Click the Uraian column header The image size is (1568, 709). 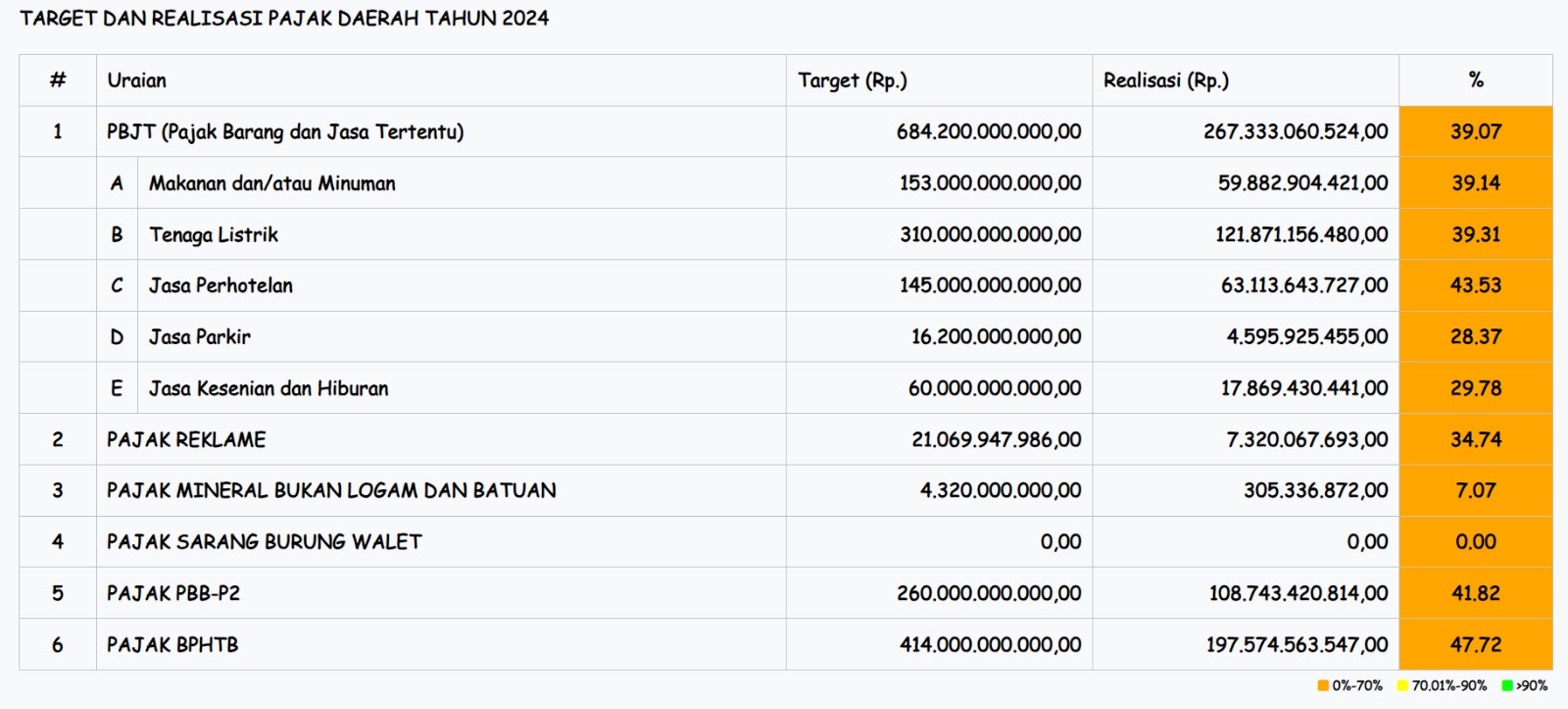pos(137,80)
